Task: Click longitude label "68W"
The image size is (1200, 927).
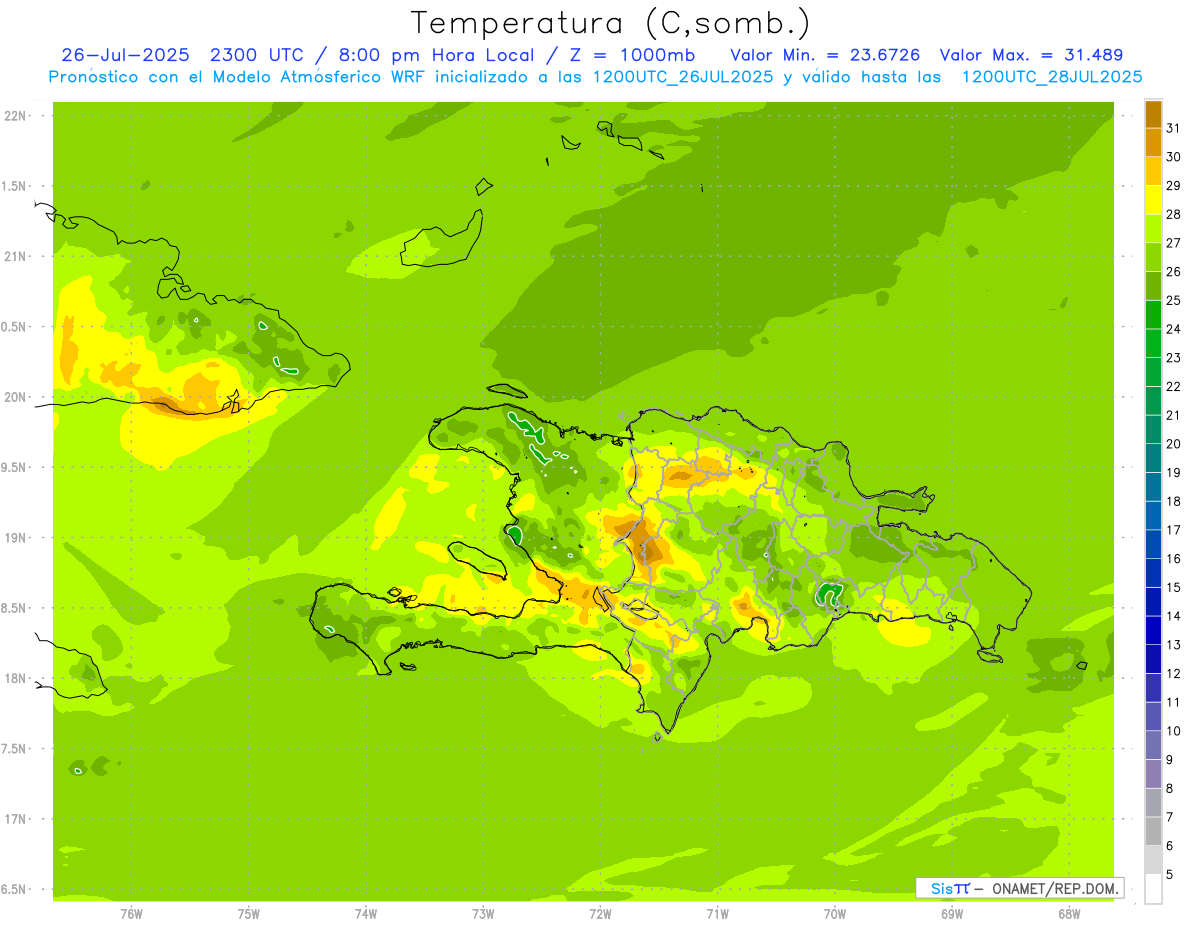Action: pos(1069,914)
